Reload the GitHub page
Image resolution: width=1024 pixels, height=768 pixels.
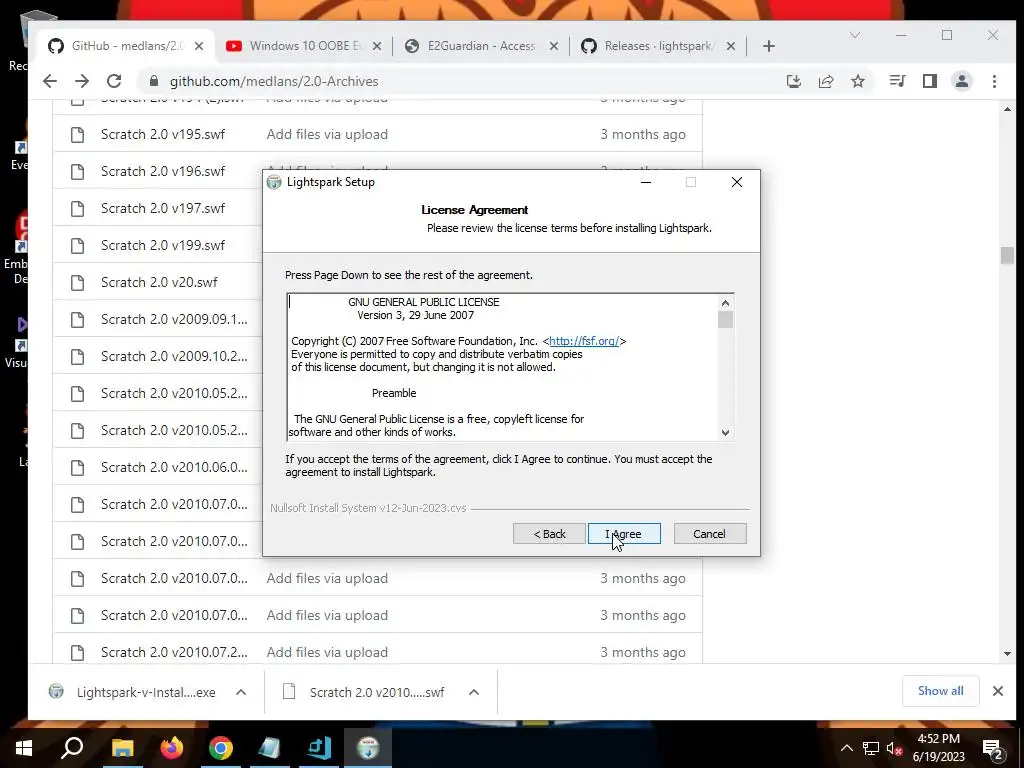(114, 81)
